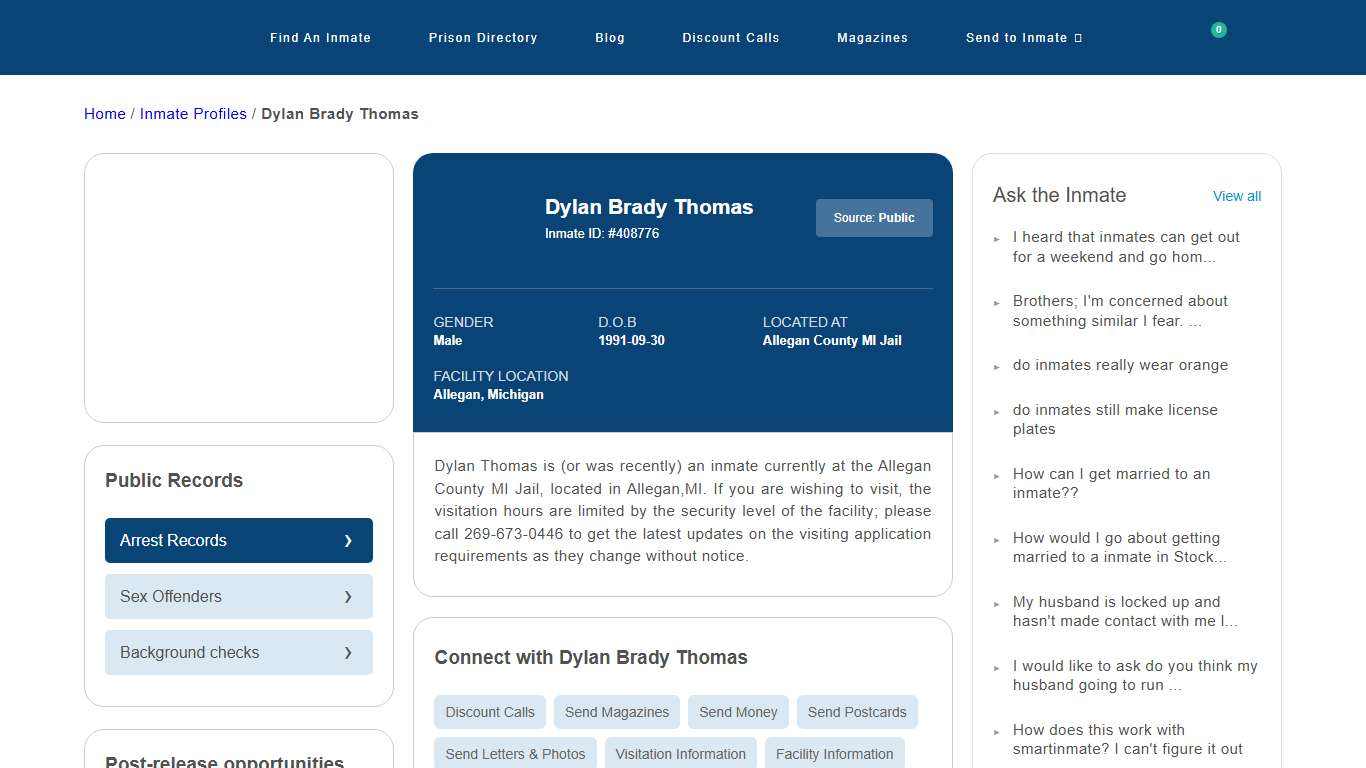Open the Blog page from the navigation bar
Image resolution: width=1366 pixels, height=768 pixels.
[x=610, y=37]
